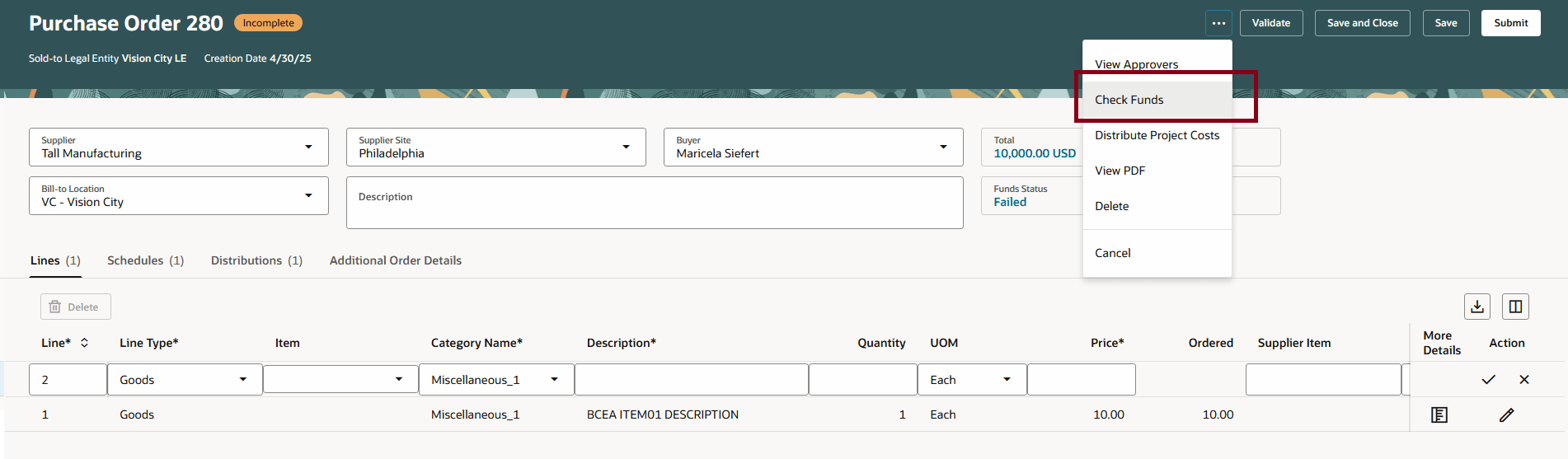This screenshot has height=459, width=1568.
Task: Go to the Distributions tab
Action: pyautogui.click(x=256, y=260)
